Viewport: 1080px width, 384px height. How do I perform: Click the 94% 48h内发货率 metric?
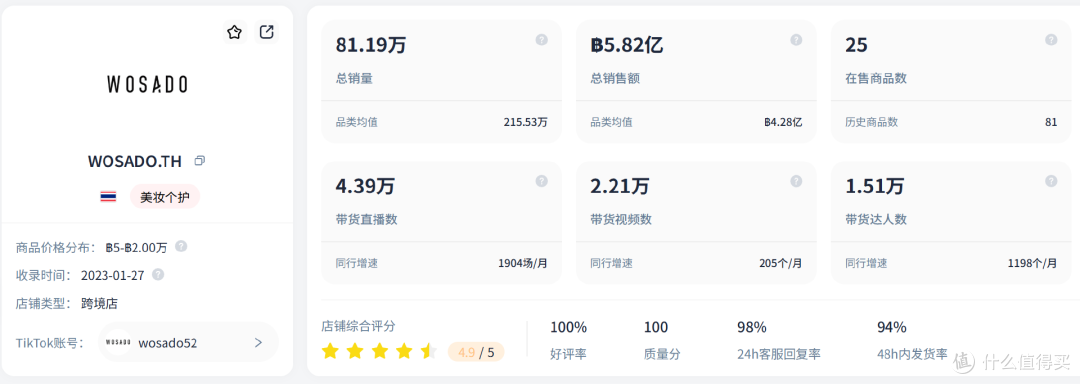click(x=912, y=341)
